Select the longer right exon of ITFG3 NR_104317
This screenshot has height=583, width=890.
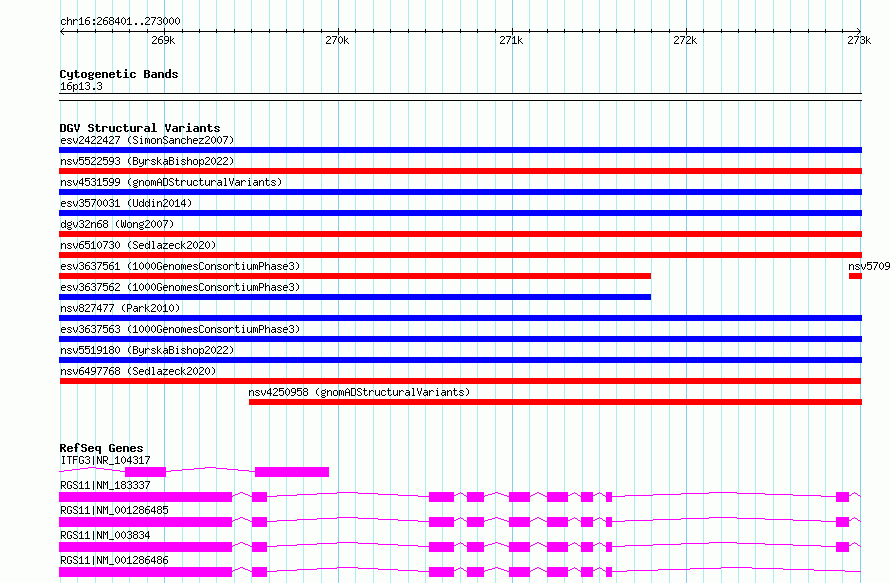(292, 472)
